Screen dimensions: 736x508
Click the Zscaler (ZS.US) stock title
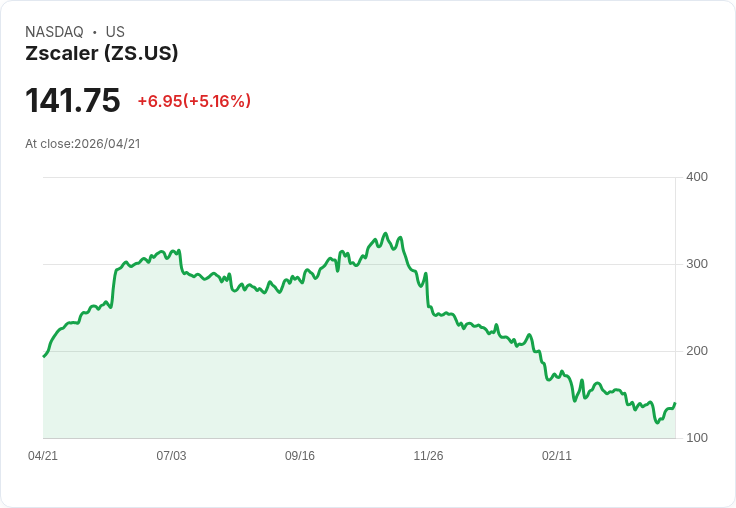click(x=101, y=53)
